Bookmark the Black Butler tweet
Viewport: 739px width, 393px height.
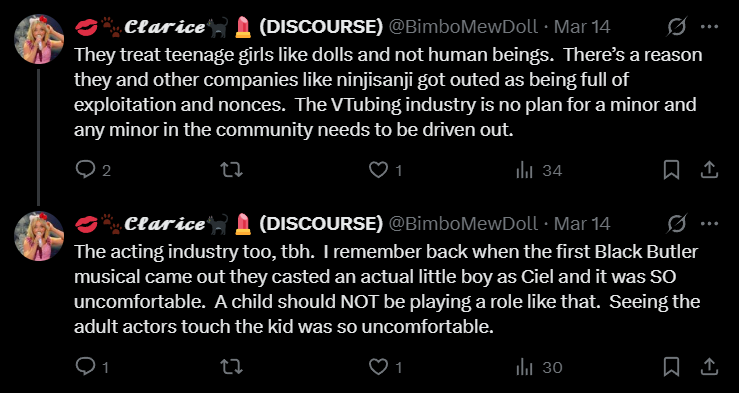tap(671, 367)
